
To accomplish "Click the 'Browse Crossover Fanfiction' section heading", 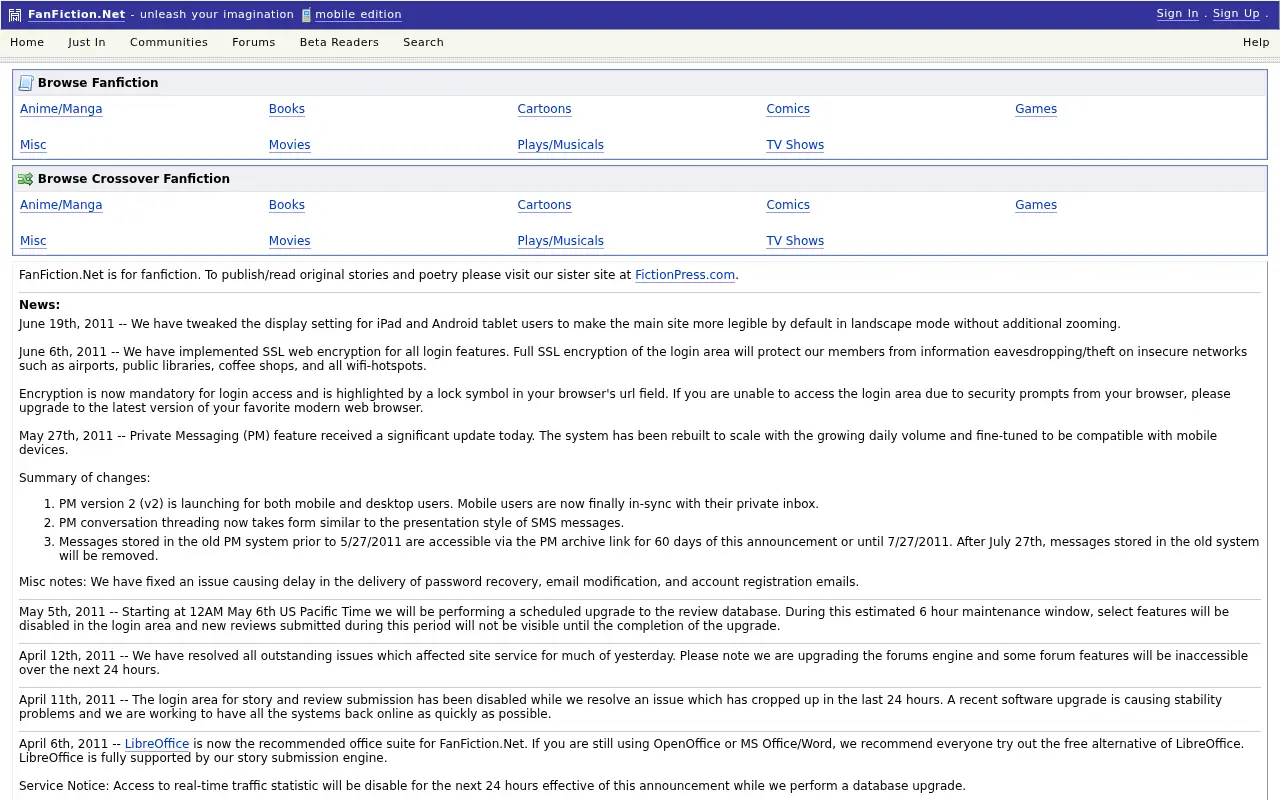I will pyautogui.click(x=134, y=179).
